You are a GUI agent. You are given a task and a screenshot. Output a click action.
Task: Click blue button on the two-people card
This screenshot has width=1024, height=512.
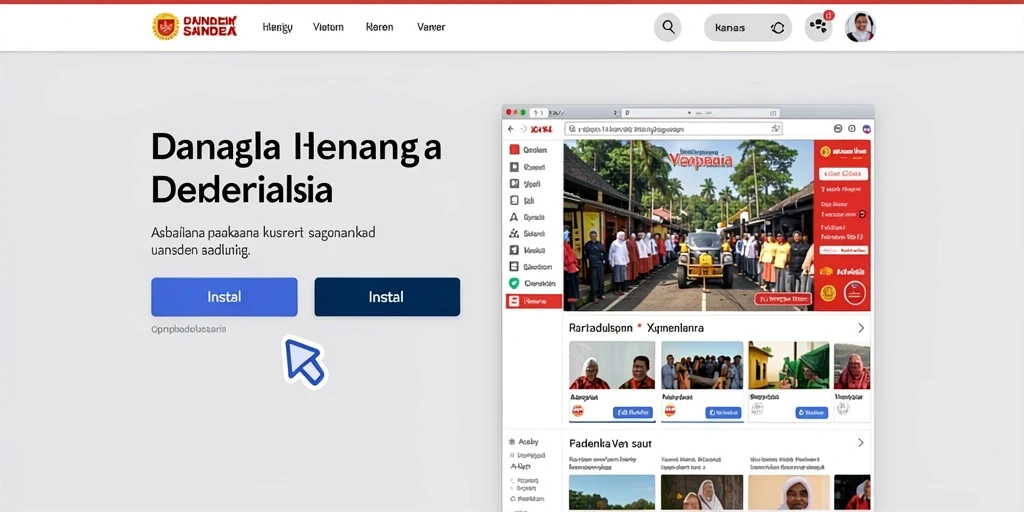pyautogui.click(x=633, y=413)
